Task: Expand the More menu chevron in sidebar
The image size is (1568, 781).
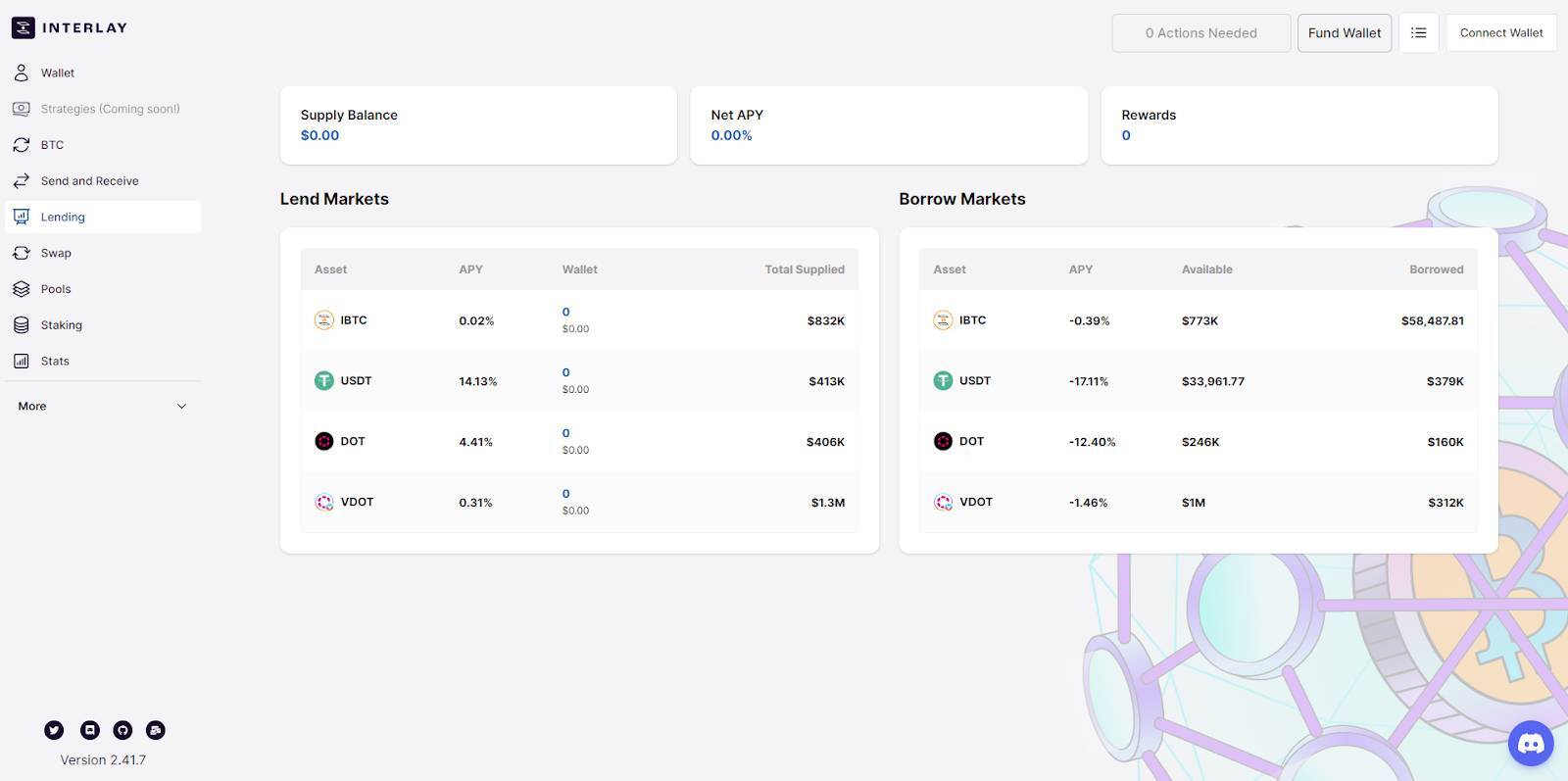Action: (181, 406)
